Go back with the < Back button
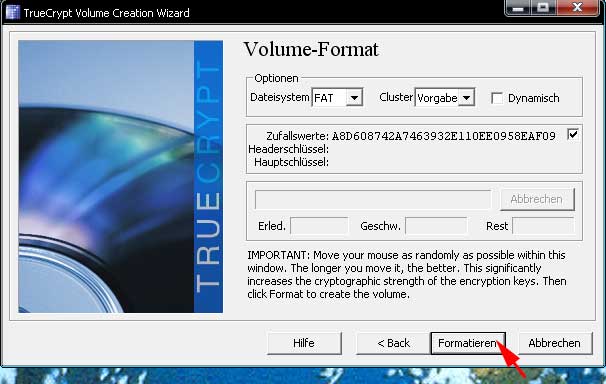The height and width of the screenshot is (384, 606). 393,343
